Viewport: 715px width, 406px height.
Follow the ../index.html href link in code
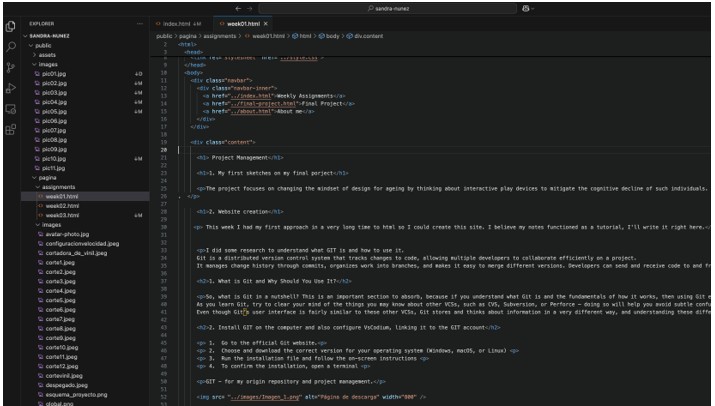click(x=252, y=96)
